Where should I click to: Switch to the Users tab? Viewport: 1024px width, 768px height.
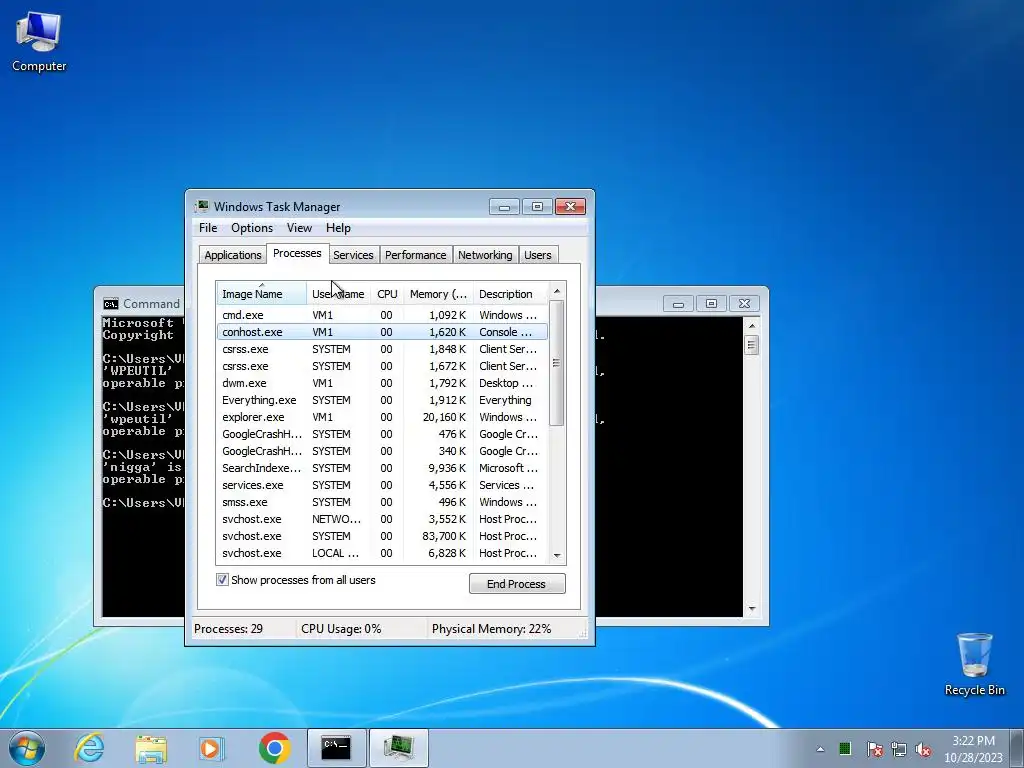click(x=537, y=255)
